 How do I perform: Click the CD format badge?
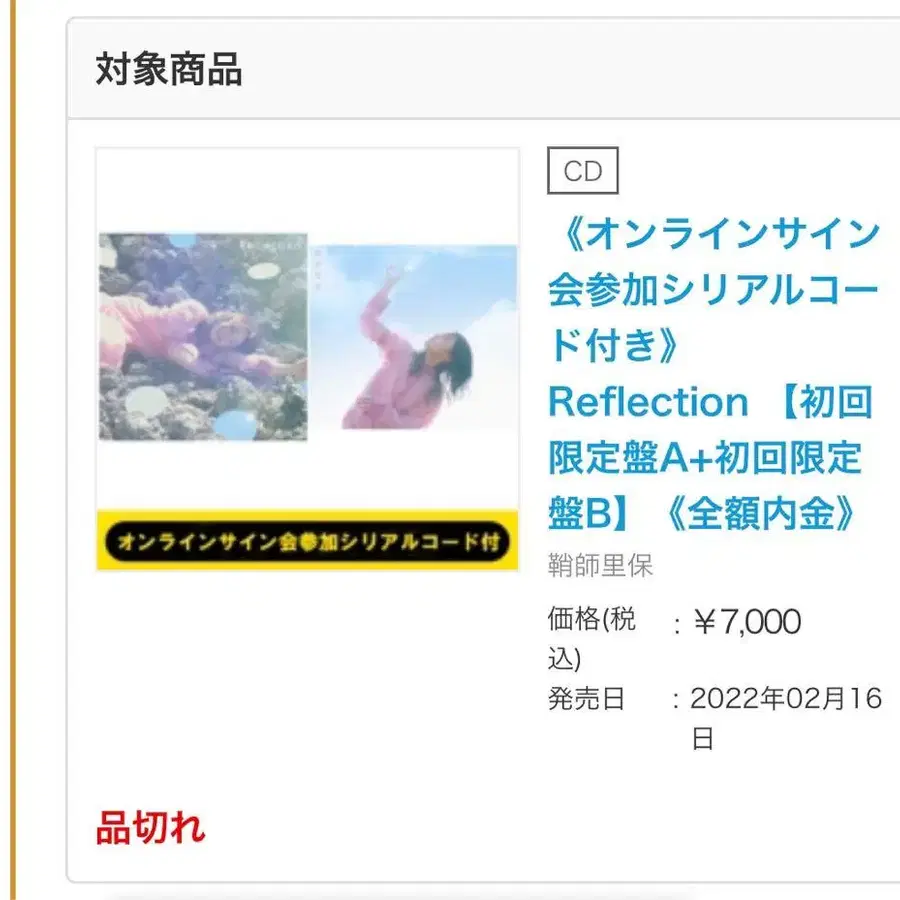[x=583, y=171]
